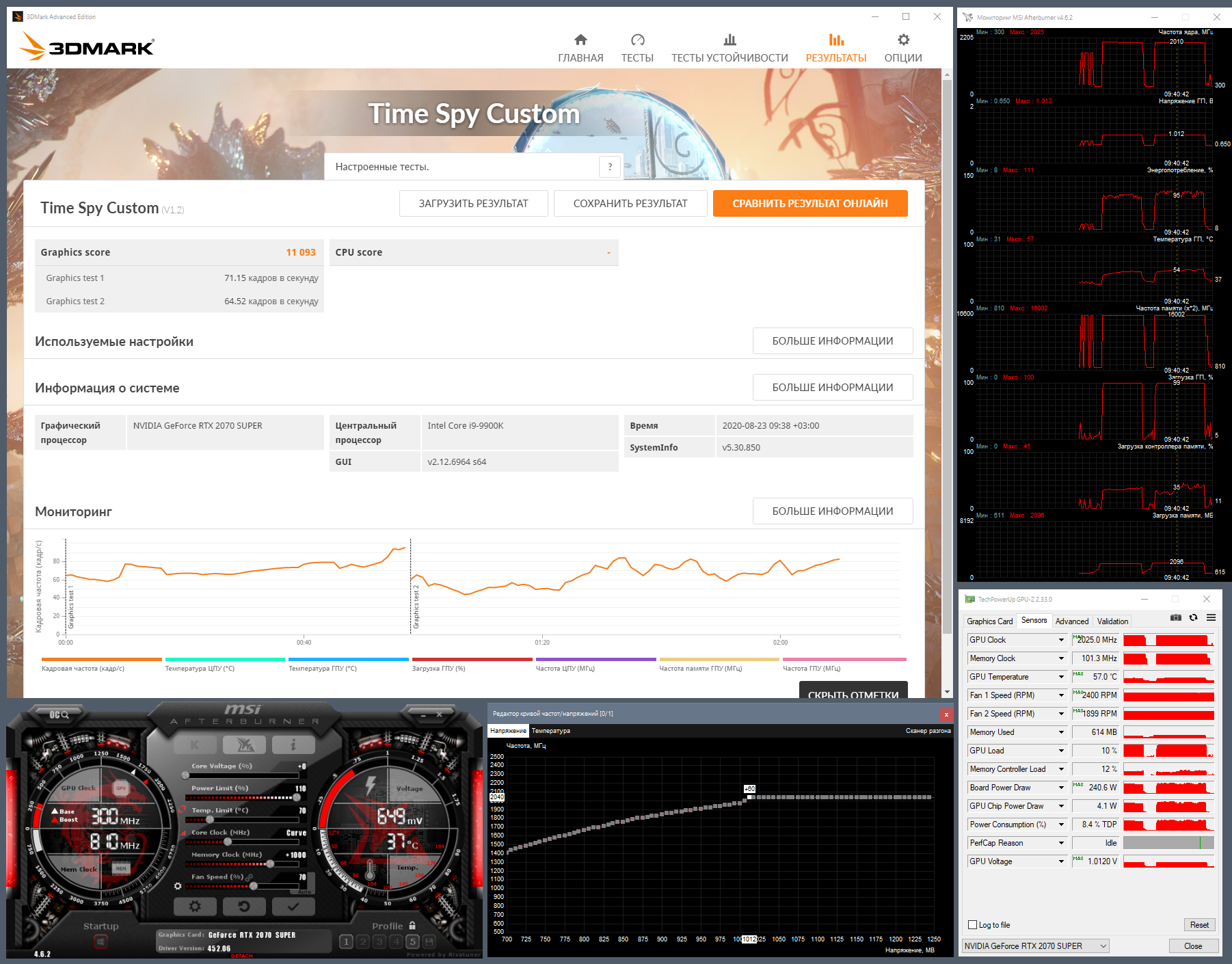Viewport: 1232px width, 964px height.
Task: Adjust the Core Voltage slider handle
Action: 186,775
